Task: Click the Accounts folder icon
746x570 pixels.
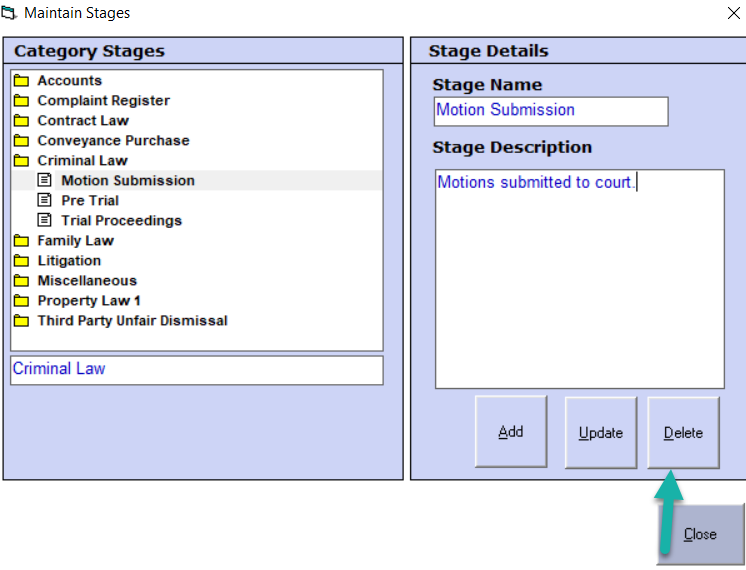Action: [x=21, y=81]
